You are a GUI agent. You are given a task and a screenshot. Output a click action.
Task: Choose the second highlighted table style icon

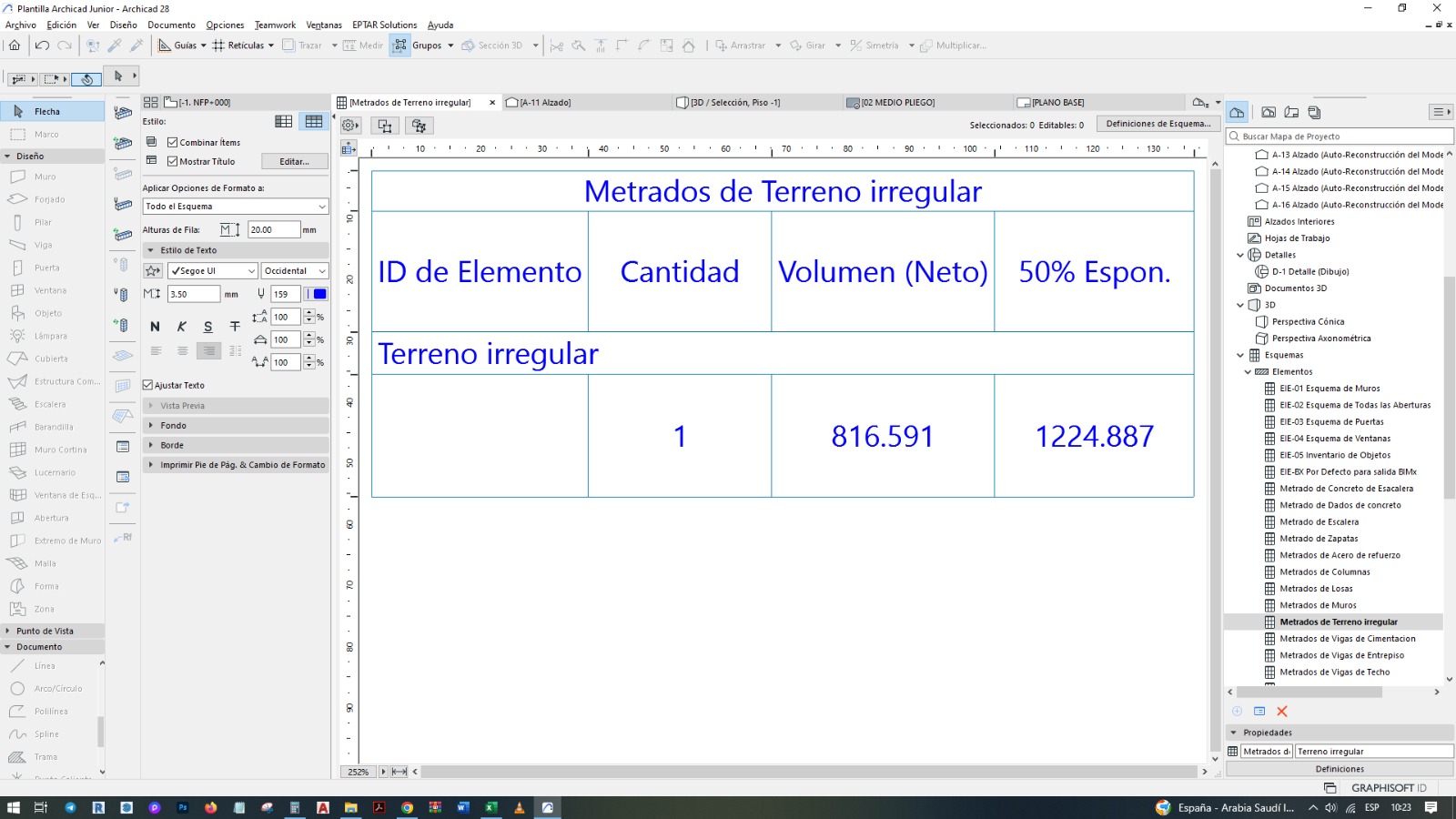(x=314, y=122)
